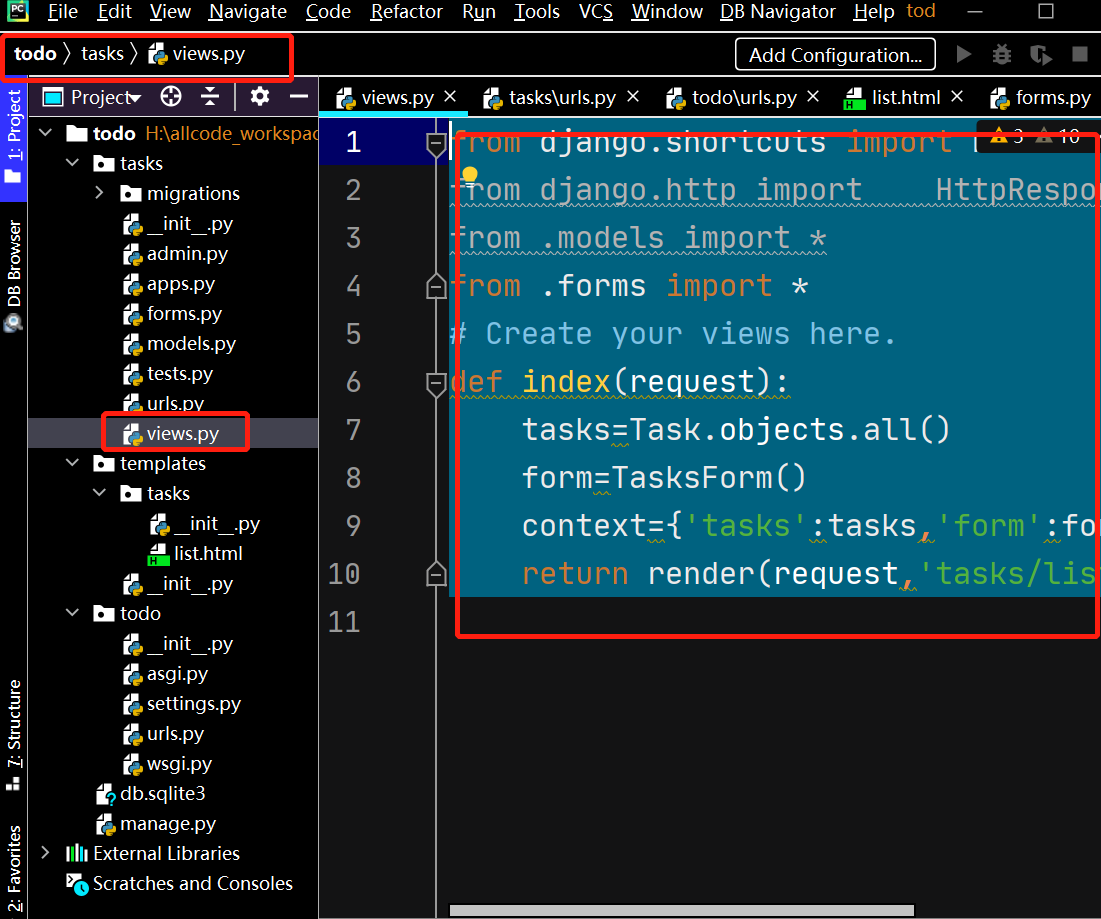Select db.sqlite3 in project tree
This screenshot has width=1101, height=919.
click(150, 793)
